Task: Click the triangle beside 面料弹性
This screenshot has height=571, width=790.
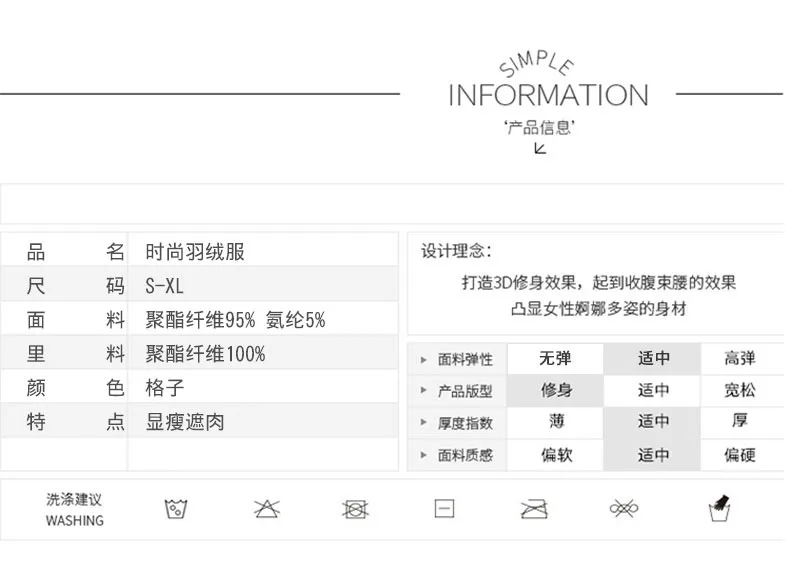Action: pyautogui.click(x=424, y=360)
